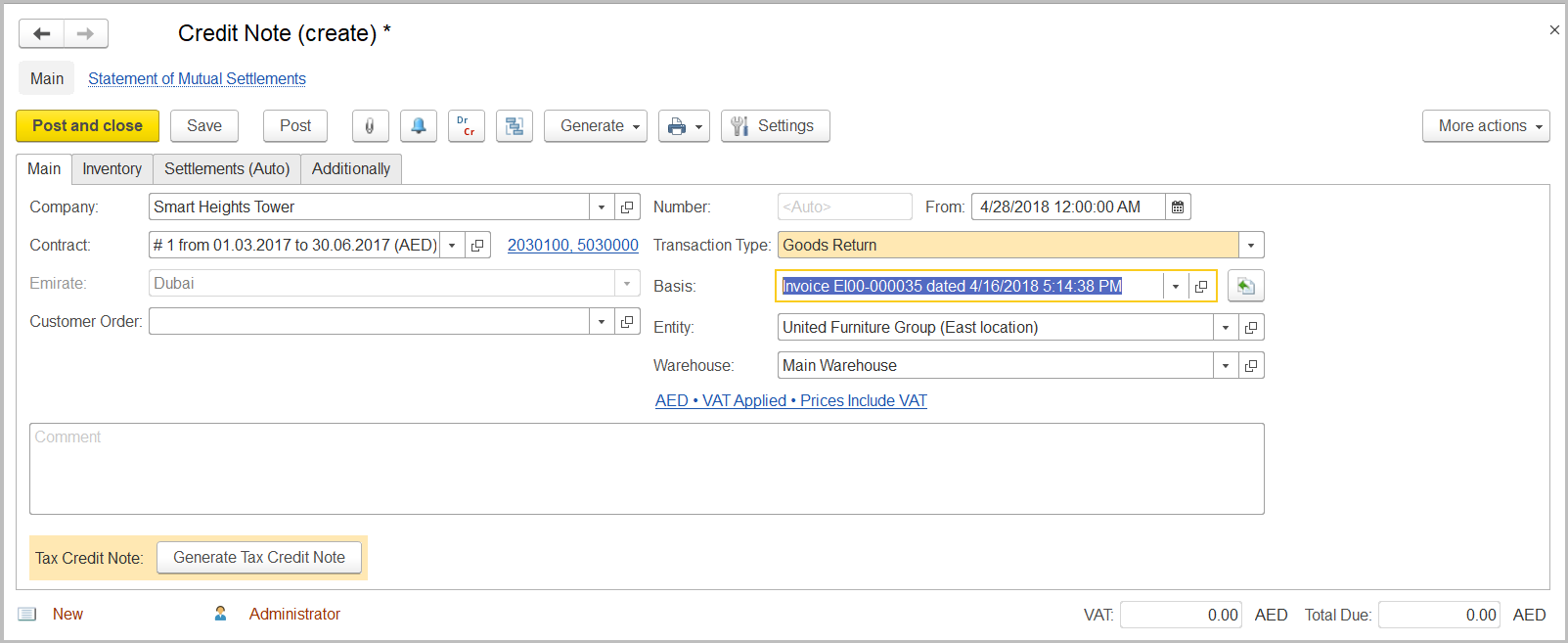Open Warehouse record with the open icon
This screenshot has height=643, width=1568.
[x=1251, y=365]
